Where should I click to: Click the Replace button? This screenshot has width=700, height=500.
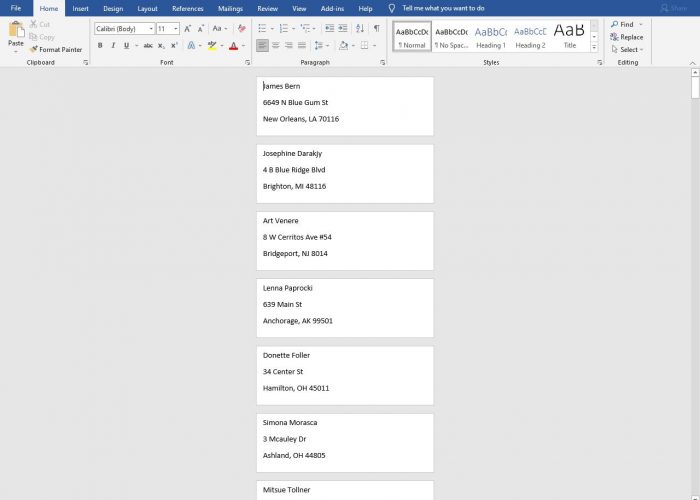[627, 37]
